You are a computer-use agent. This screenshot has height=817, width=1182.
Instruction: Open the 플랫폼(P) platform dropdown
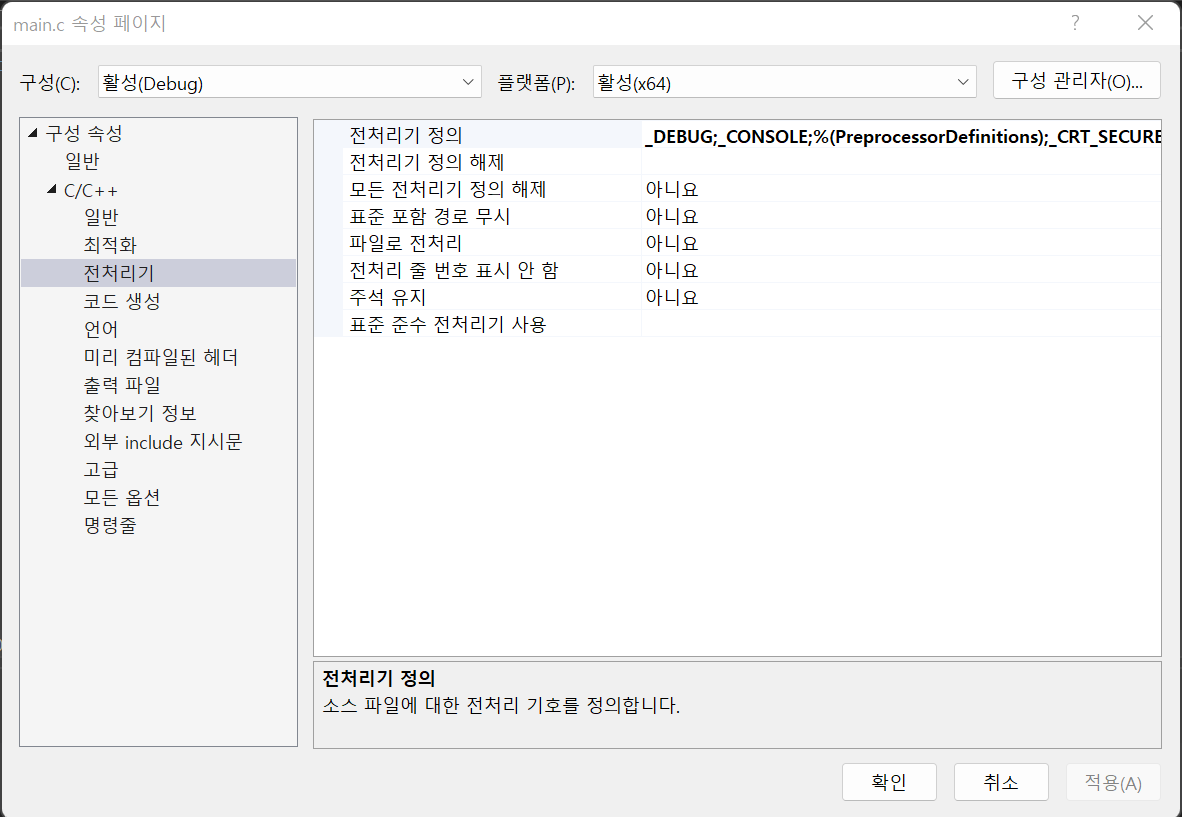point(784,82)
